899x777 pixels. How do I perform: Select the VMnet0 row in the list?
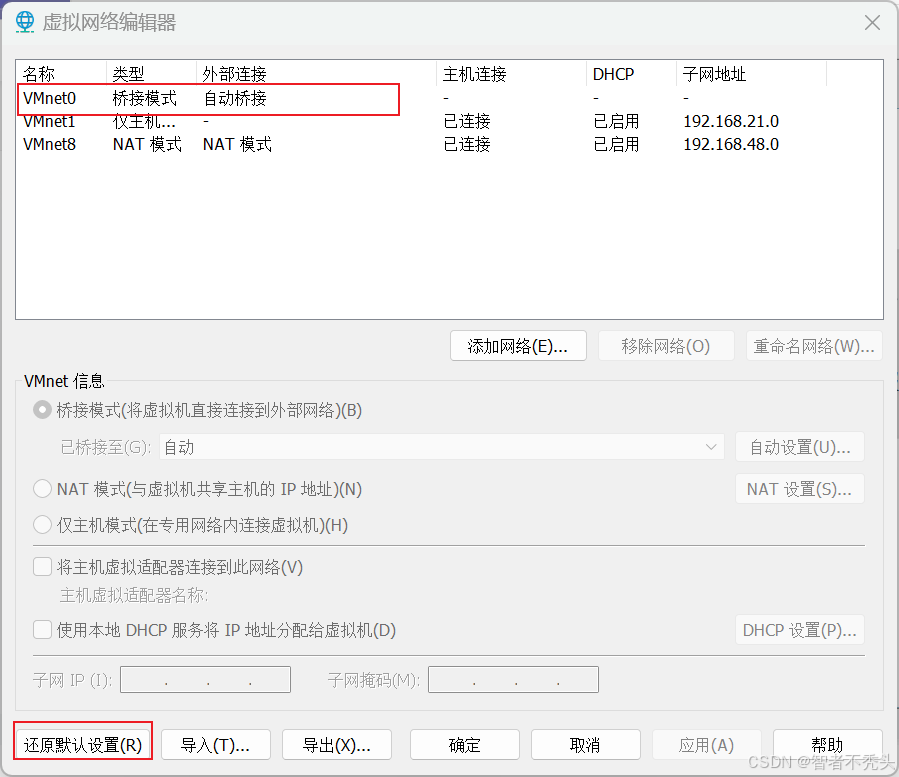pyautogui.click(x=450, y=98)
